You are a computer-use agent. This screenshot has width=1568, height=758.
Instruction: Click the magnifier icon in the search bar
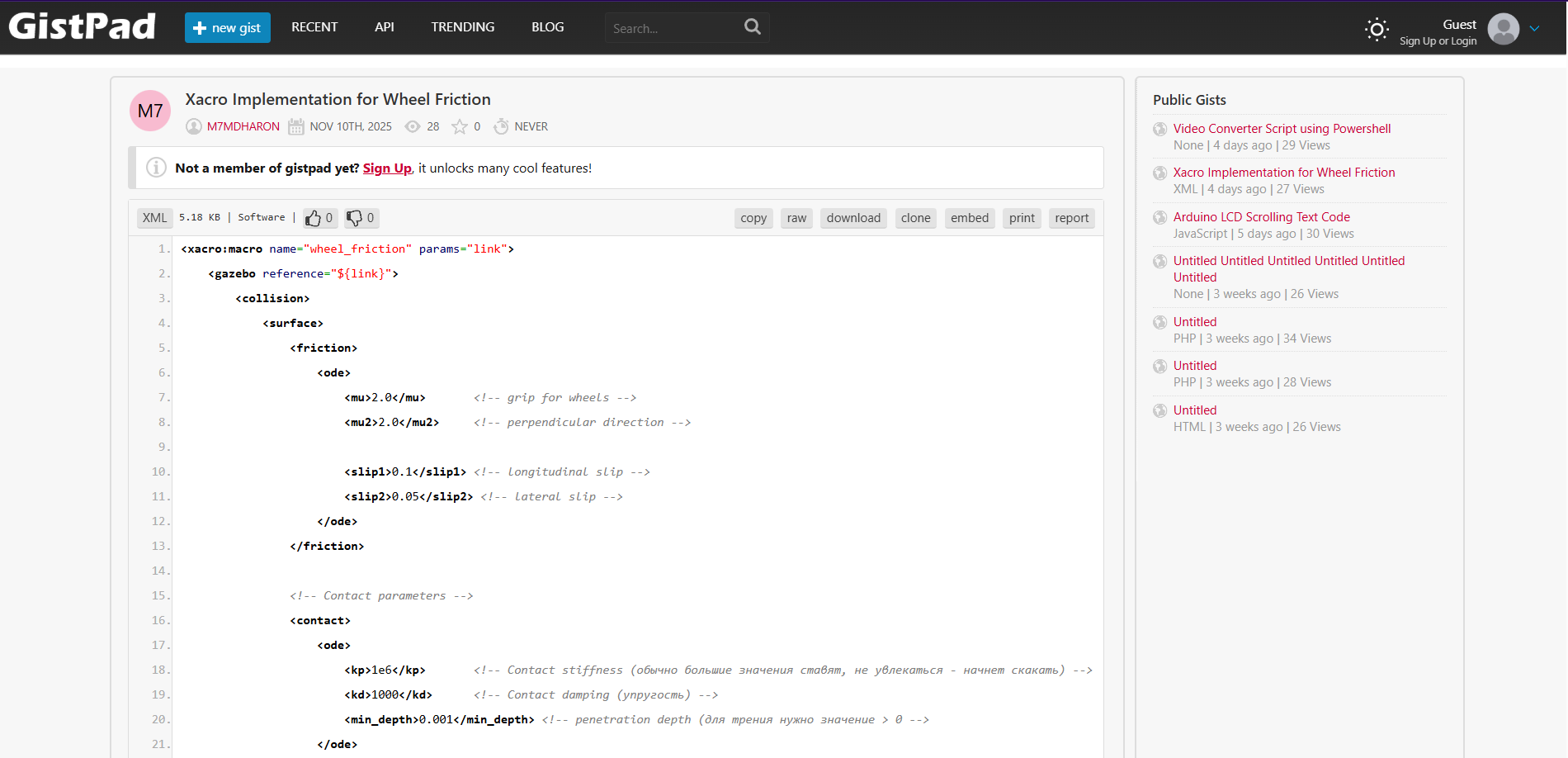(x=751, y=26)
